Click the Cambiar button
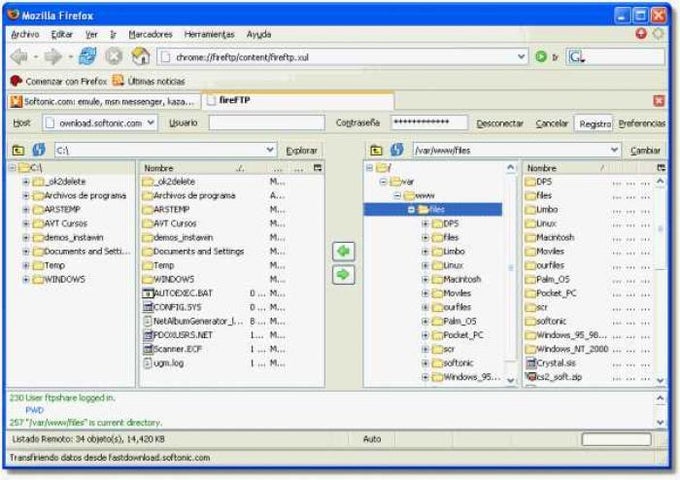The width and height of the screenshot is (680, 480). (x=645, y=150)
